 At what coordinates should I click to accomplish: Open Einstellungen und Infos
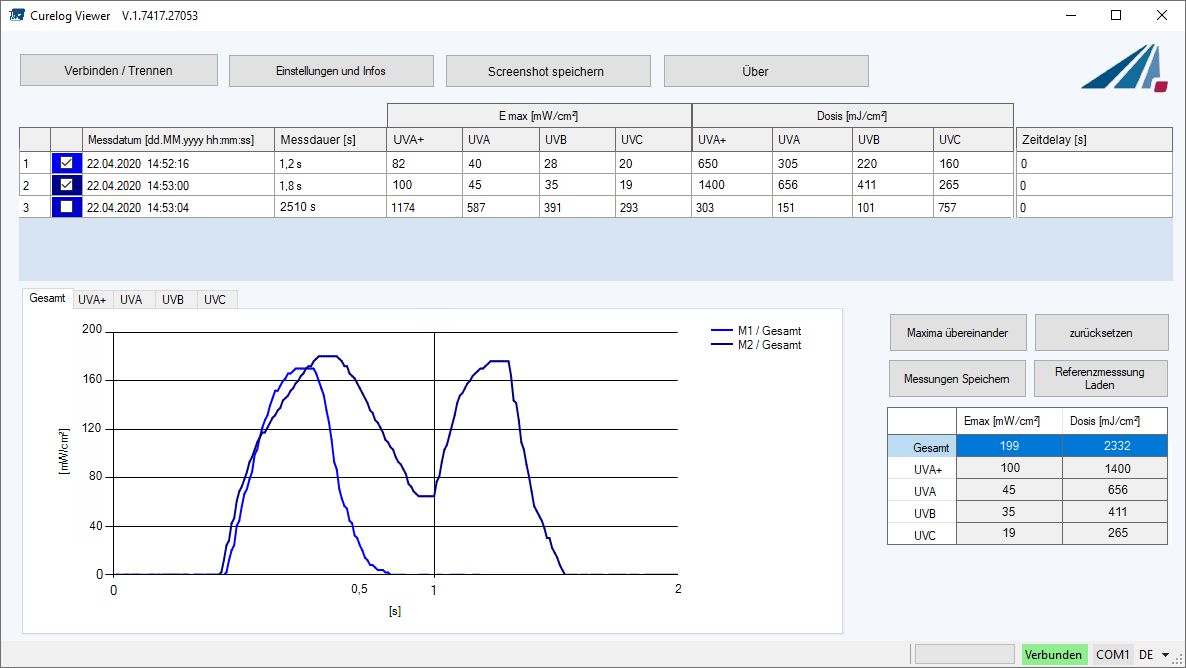point(331,71)
